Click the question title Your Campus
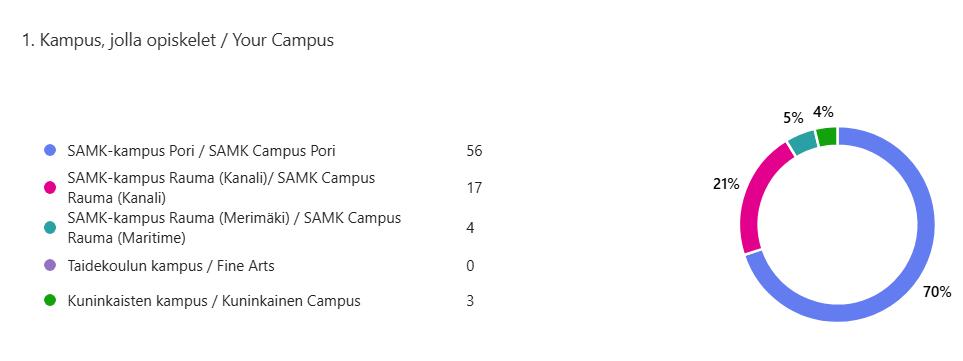Viewport: 963px width, 361px height. (178, 41)
